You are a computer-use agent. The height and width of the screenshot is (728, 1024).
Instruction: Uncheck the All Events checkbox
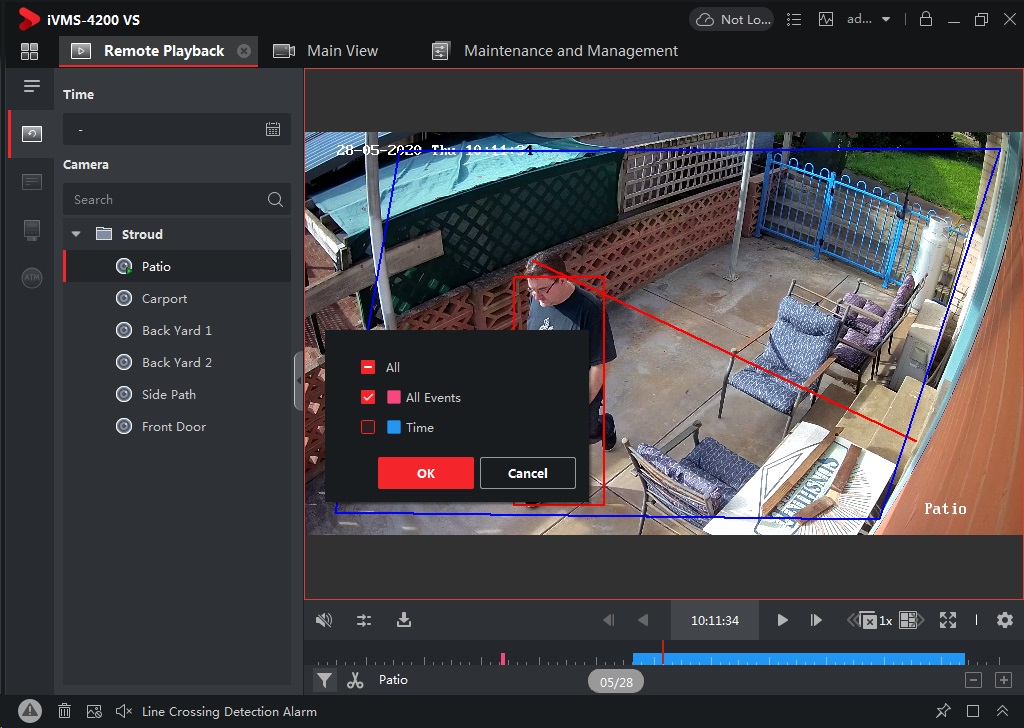(x=368, y=397)
